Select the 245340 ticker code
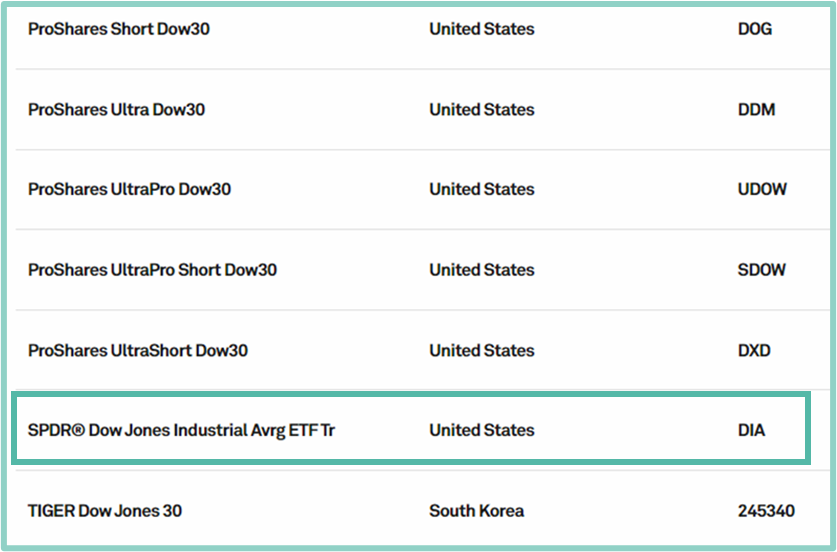The width and height of the screenshot is (837, 552). click(767, 510)
